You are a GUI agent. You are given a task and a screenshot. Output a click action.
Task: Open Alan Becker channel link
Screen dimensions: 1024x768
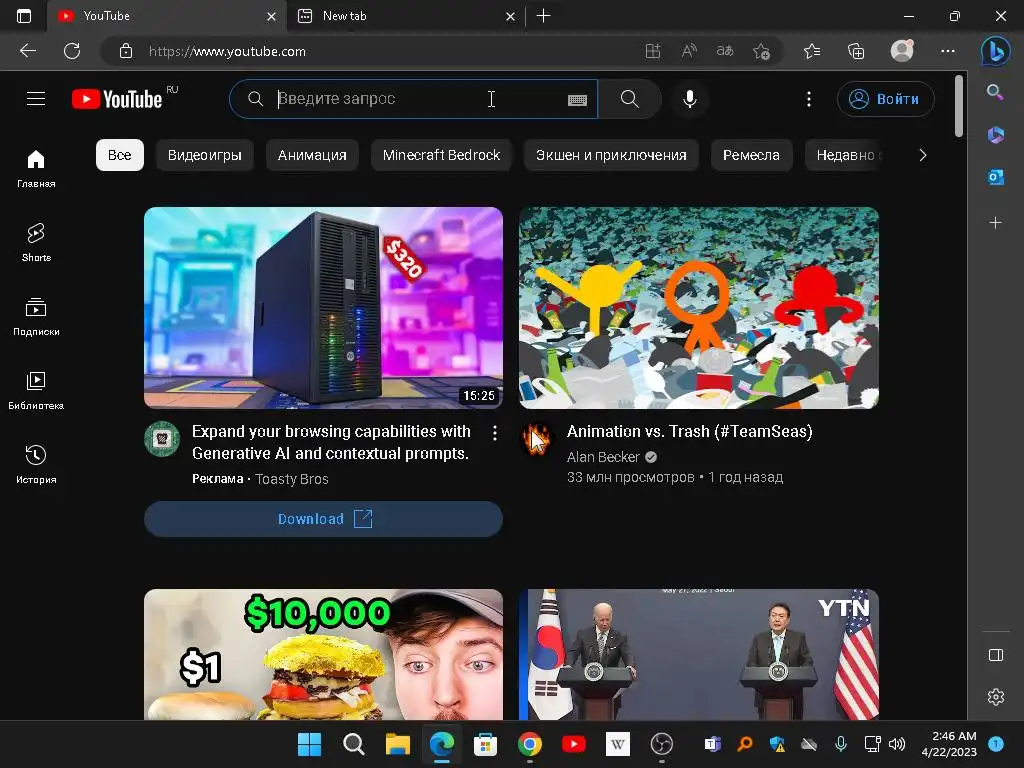(x=603, y=457)
